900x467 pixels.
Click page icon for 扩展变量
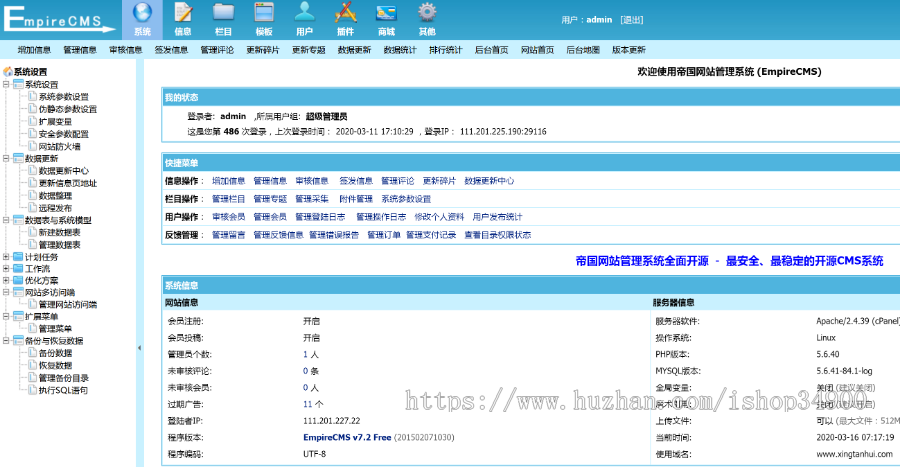pos(33,121)
